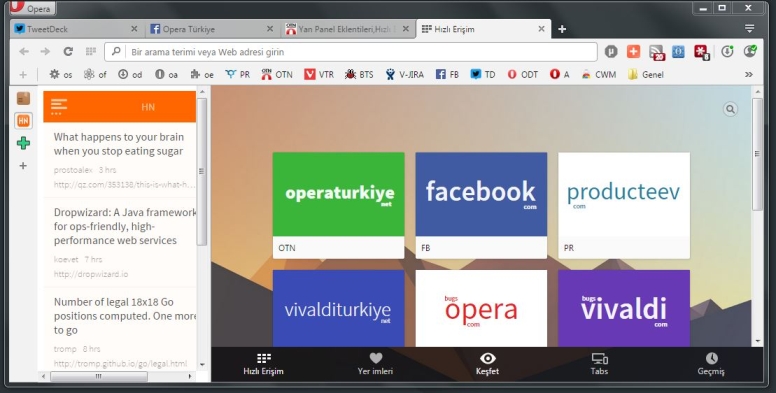Viewport: 776px width, 393px height.
Task: Switch to the Opera Türkiye tab
Action: pos(212,29)
